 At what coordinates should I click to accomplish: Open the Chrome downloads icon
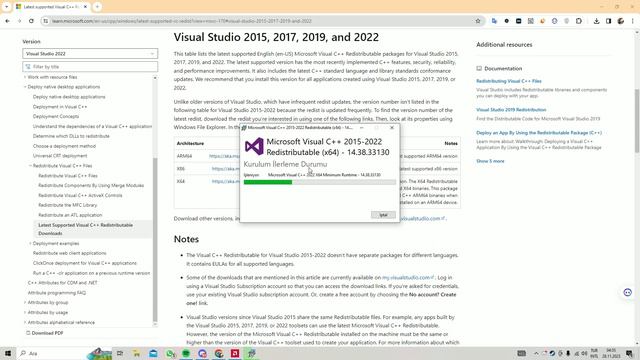point(596,21)
